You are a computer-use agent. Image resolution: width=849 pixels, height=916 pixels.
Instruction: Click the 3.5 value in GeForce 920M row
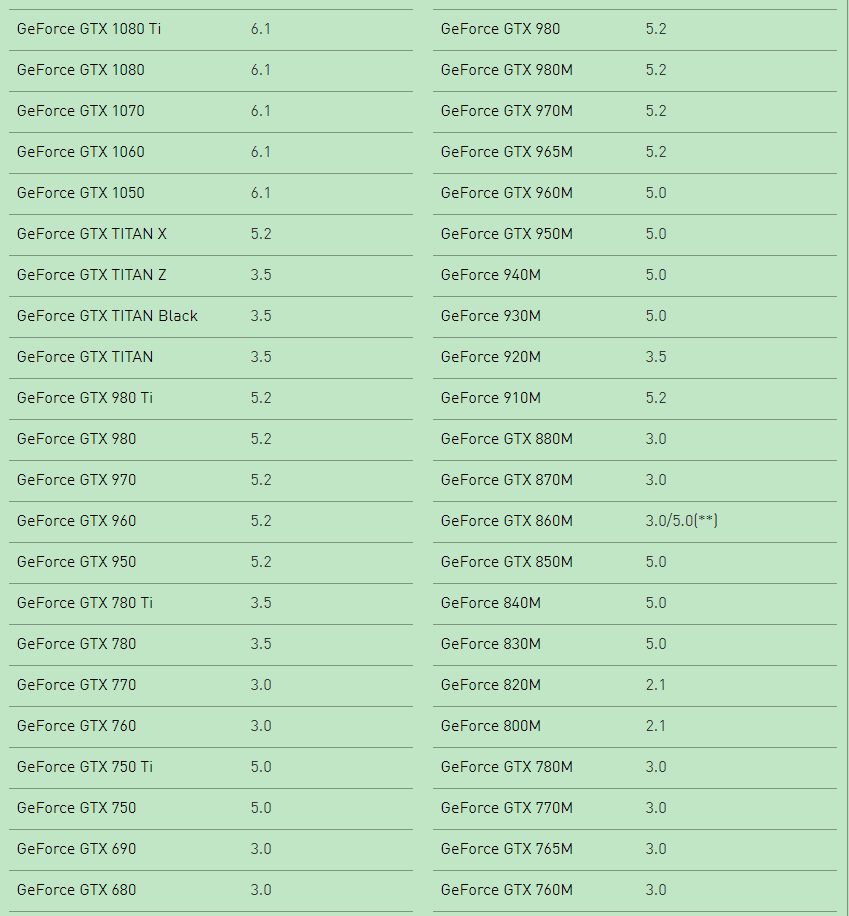pyautogui.click(x=656, y=357)
